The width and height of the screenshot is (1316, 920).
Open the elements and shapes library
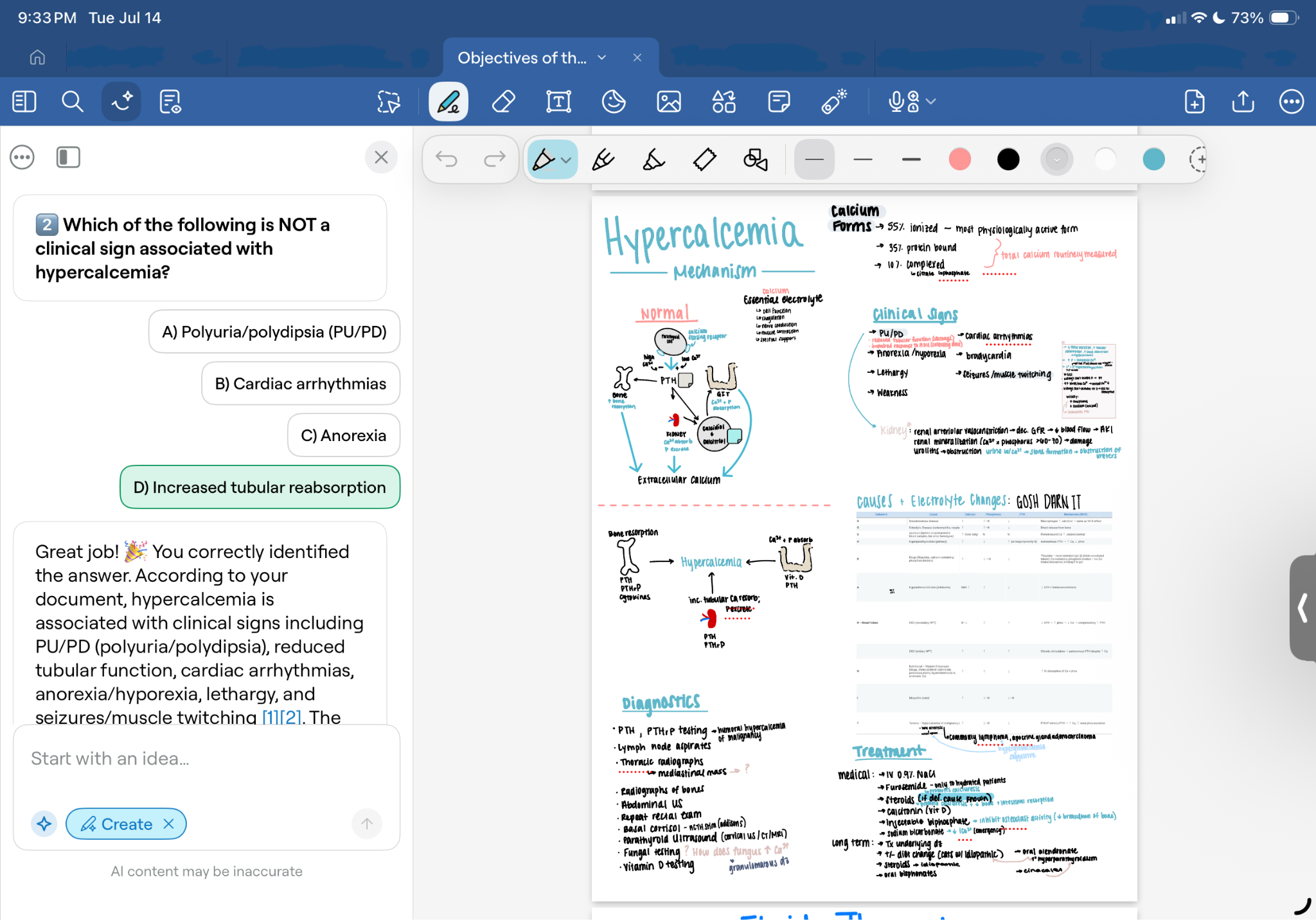(x=724, y=102)
